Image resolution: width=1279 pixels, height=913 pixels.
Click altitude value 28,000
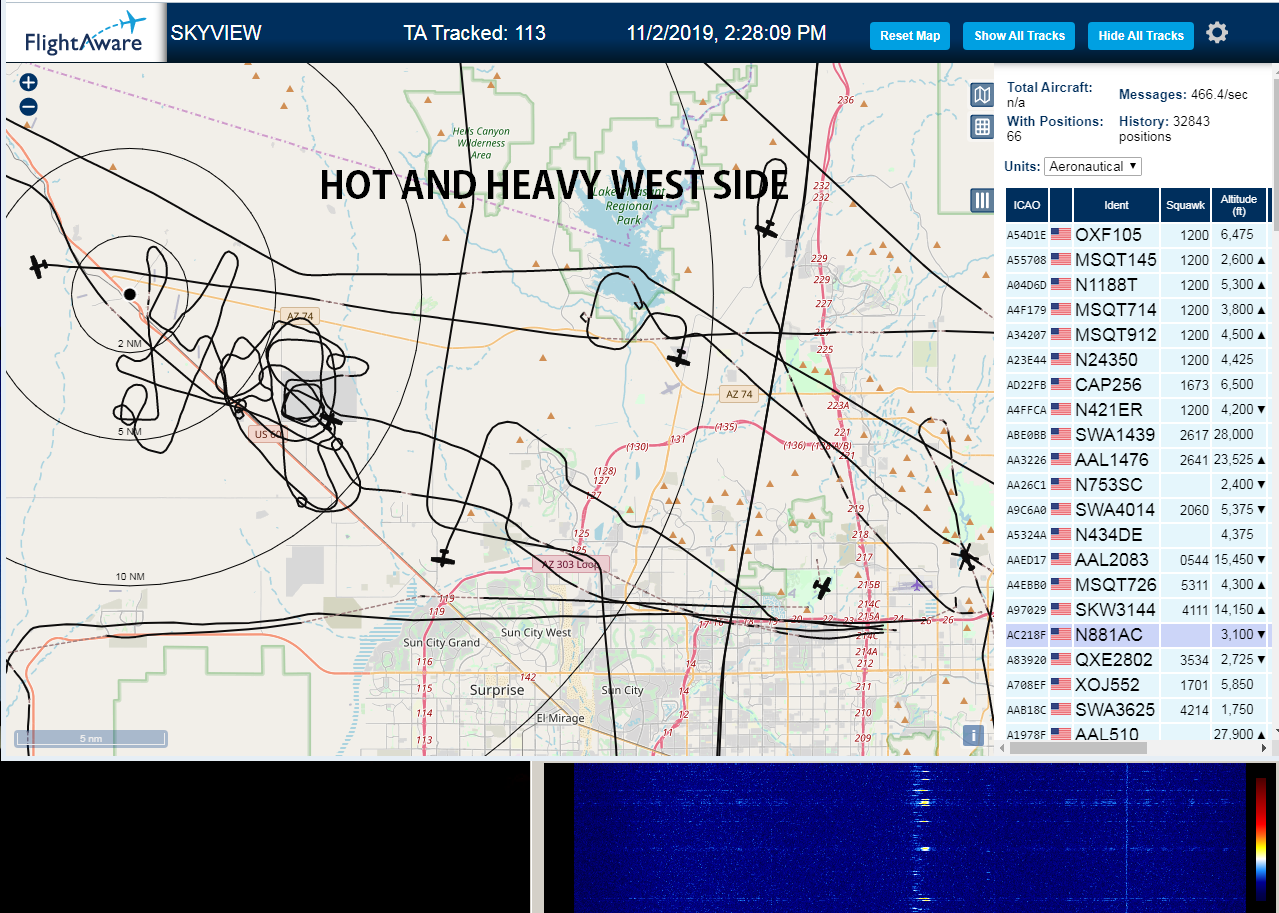coord(1233,435)
